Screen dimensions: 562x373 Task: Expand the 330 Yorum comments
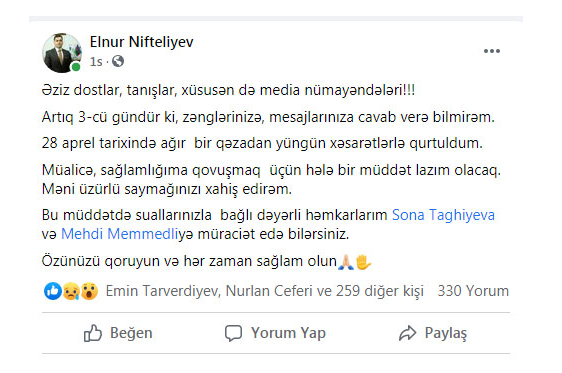click(473, 291)
